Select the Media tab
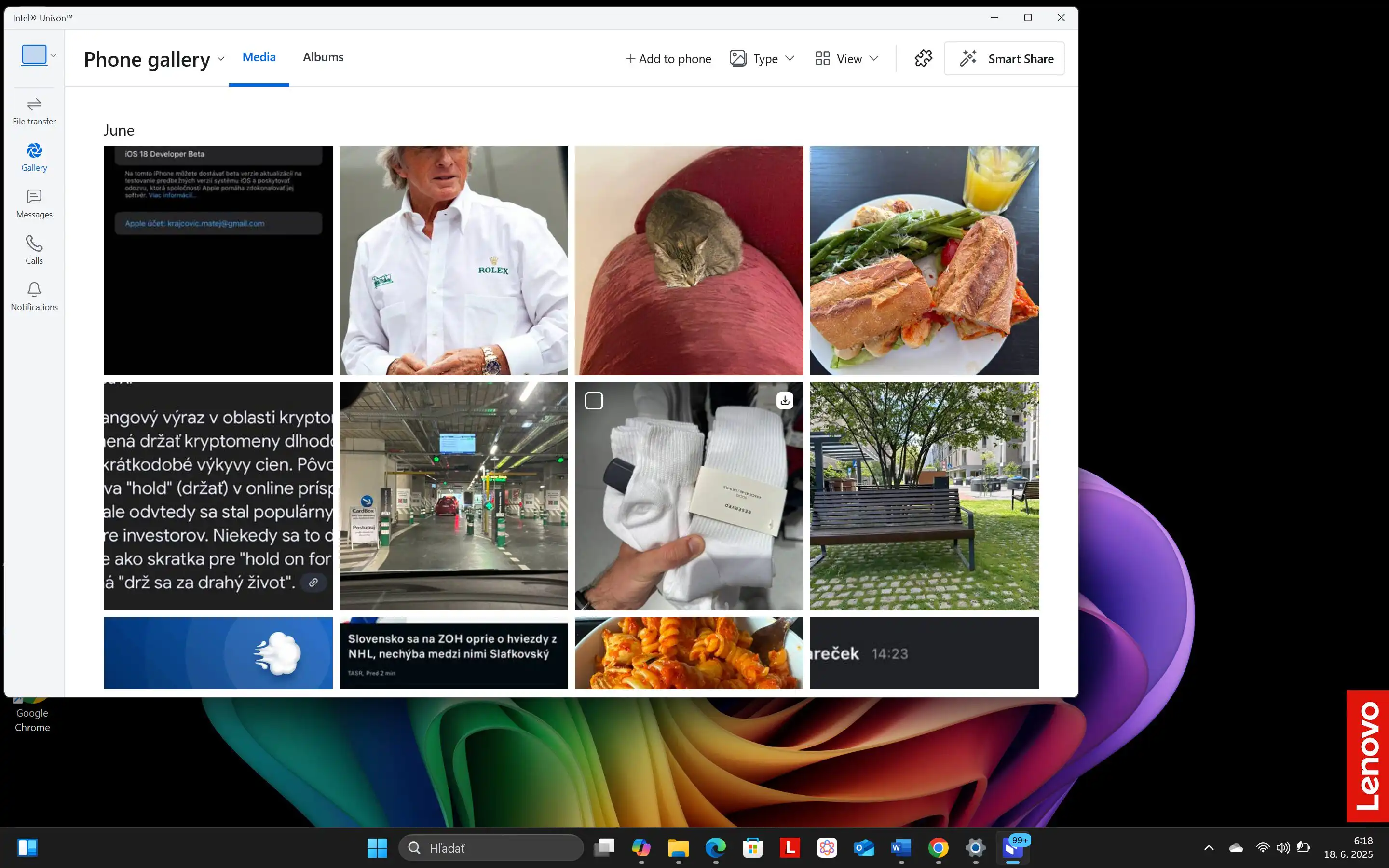The width and height of the screenshot is (1389, 868). (x=259, y=57)
